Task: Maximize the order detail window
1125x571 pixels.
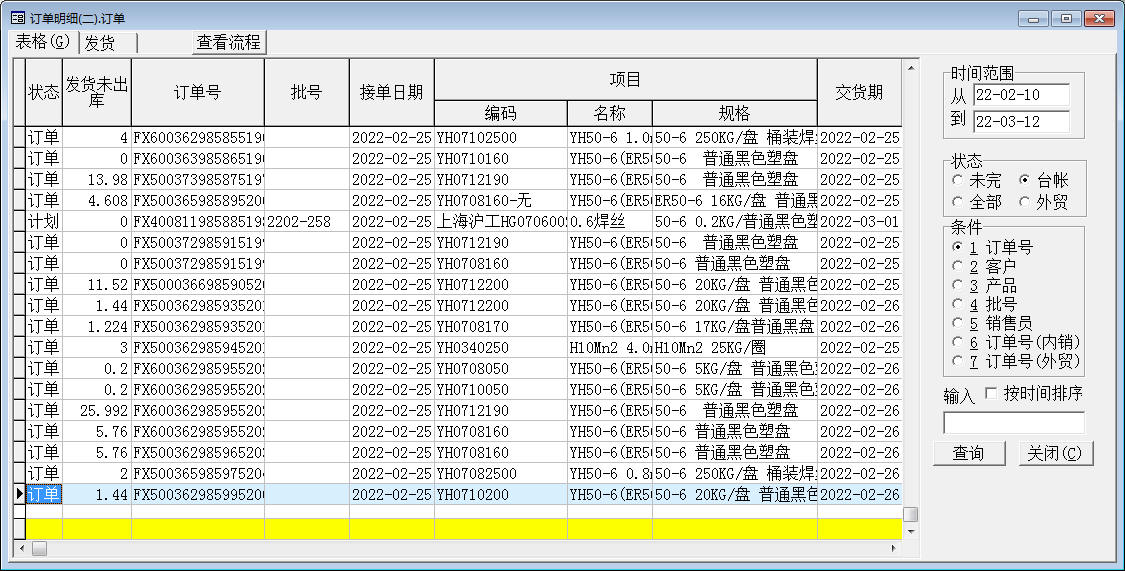Action: (1066, 18)
